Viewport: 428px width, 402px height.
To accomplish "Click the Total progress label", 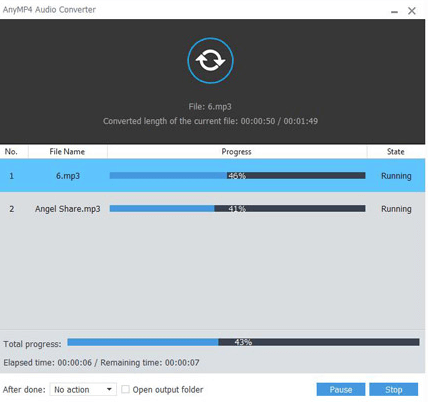I will [x=32, y=344].
